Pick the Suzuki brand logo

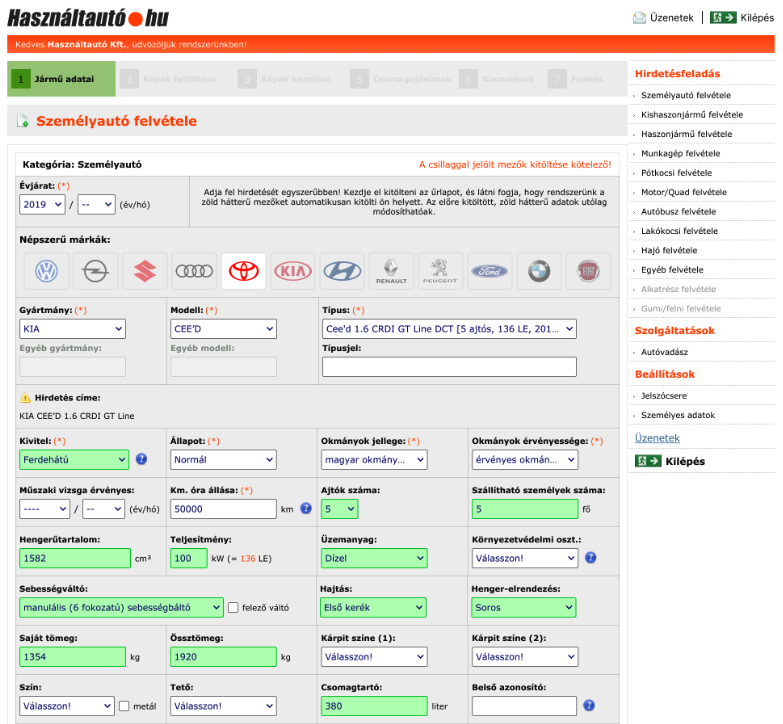(x=145, y=271)
